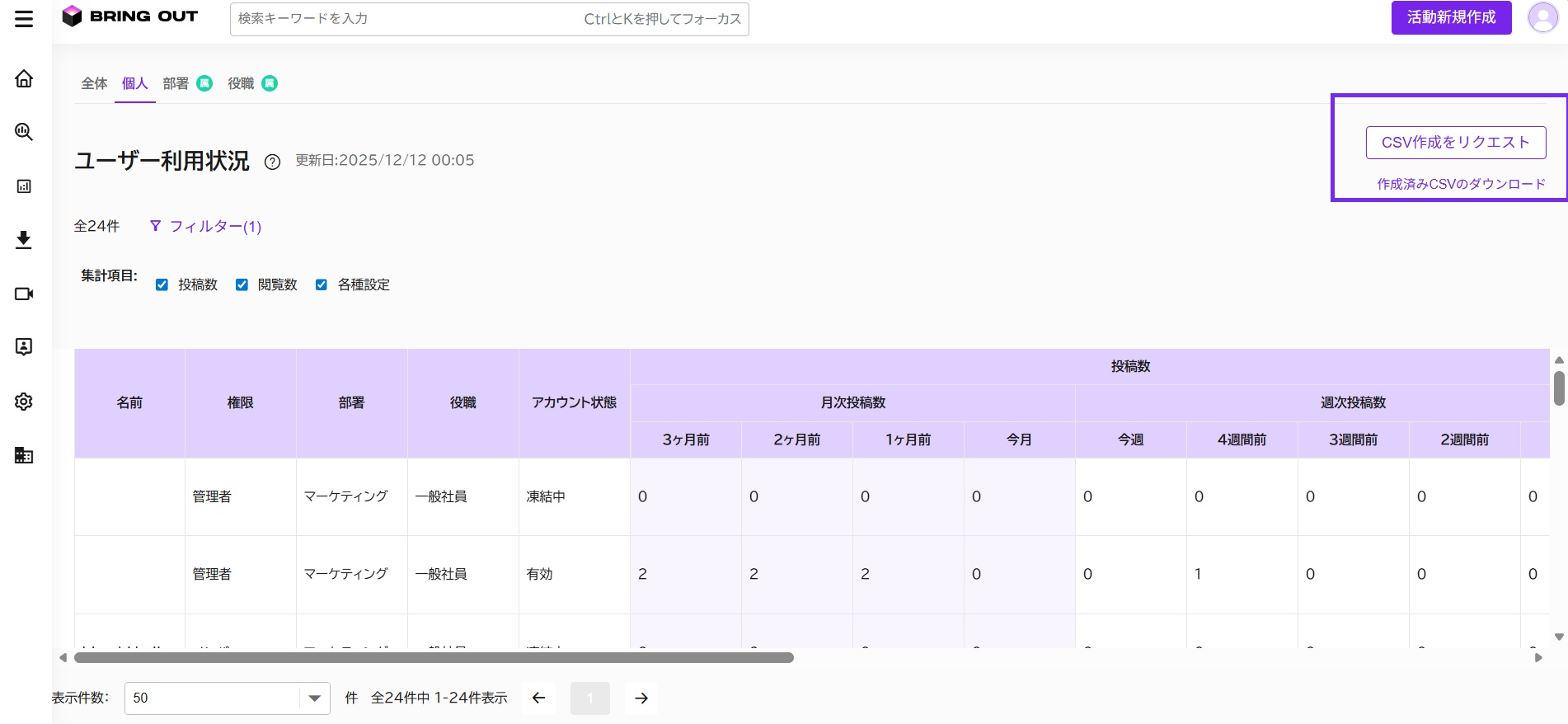Focus the keyword search field
This screenshot has width=1568, height=724.
coord(489,19)
